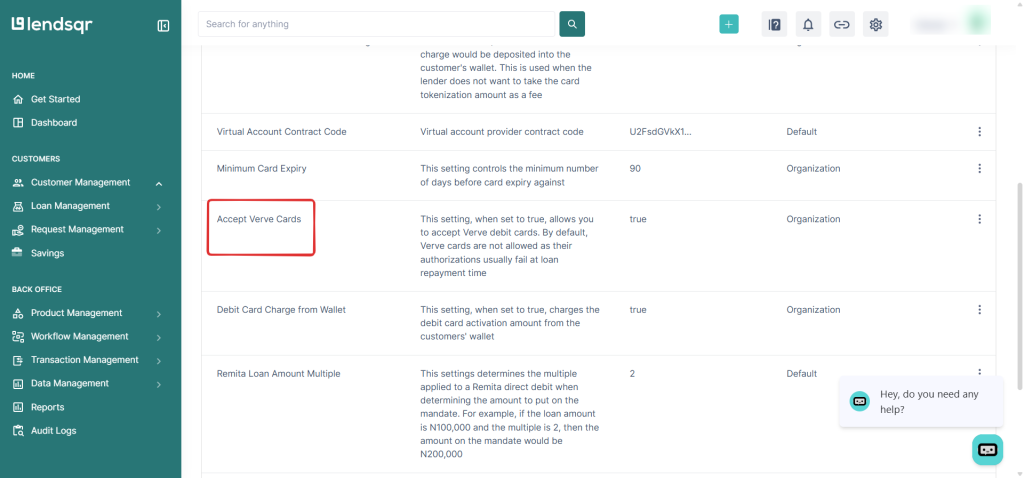Open the Reports page

[x=47, y=407]
